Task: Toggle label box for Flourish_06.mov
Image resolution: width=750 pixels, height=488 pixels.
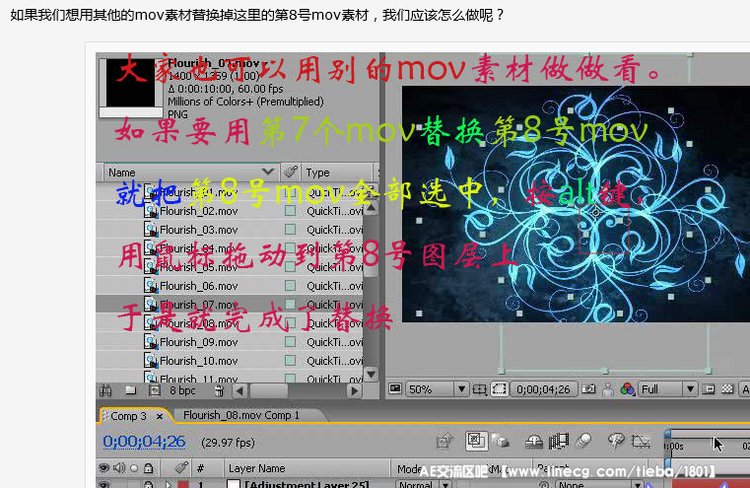Action: pos(290,286)
